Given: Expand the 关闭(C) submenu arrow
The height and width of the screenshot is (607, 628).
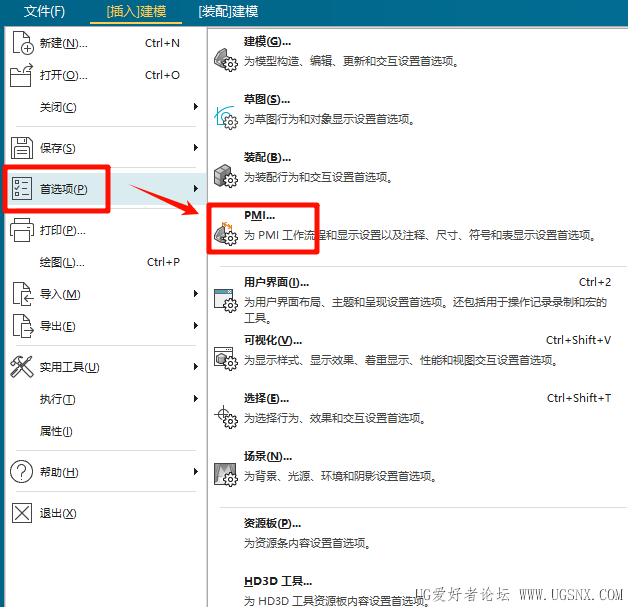Looking at the screenshot, I should 195,107.
